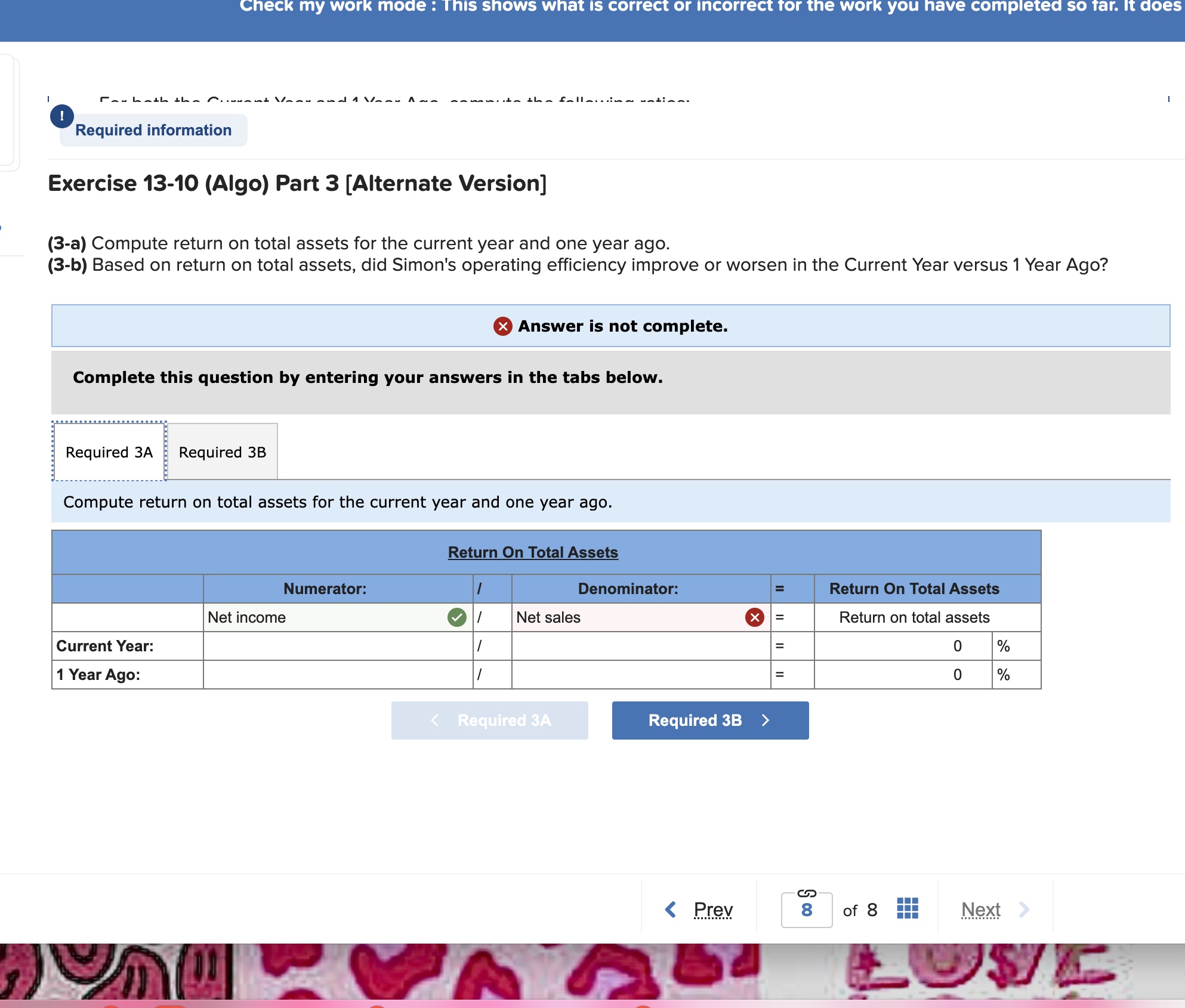Click the 1 Year Ago denominator input cell
This screenshot has width=1185, height=1008.
coord(638,675)
